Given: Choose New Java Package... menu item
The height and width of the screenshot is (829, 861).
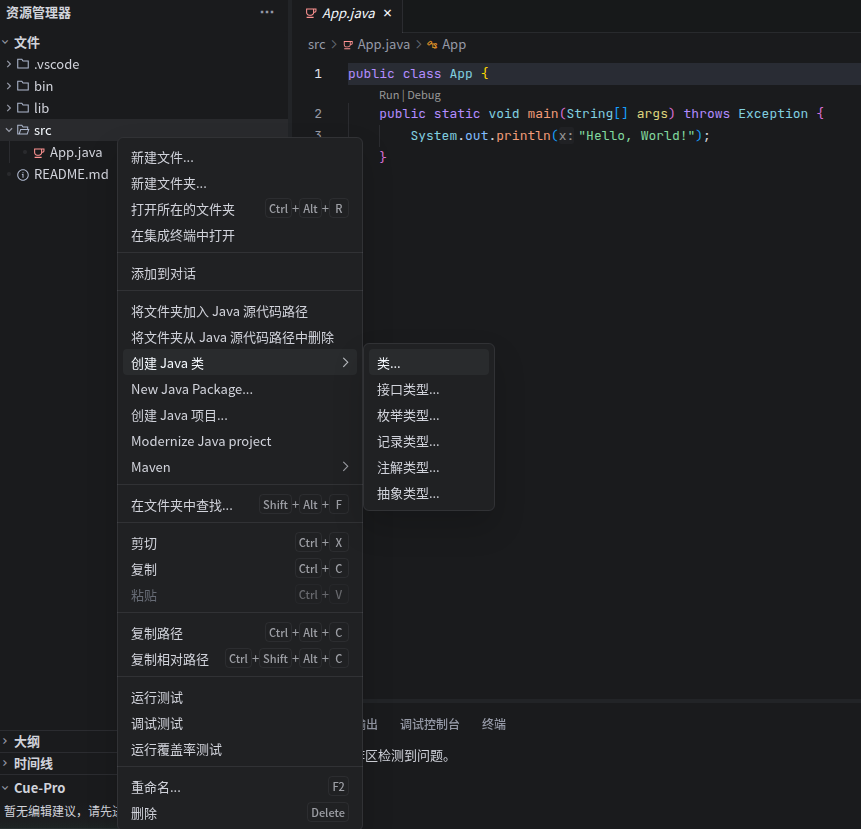Looking at the screenshot, I should click(x=240, y=389).
